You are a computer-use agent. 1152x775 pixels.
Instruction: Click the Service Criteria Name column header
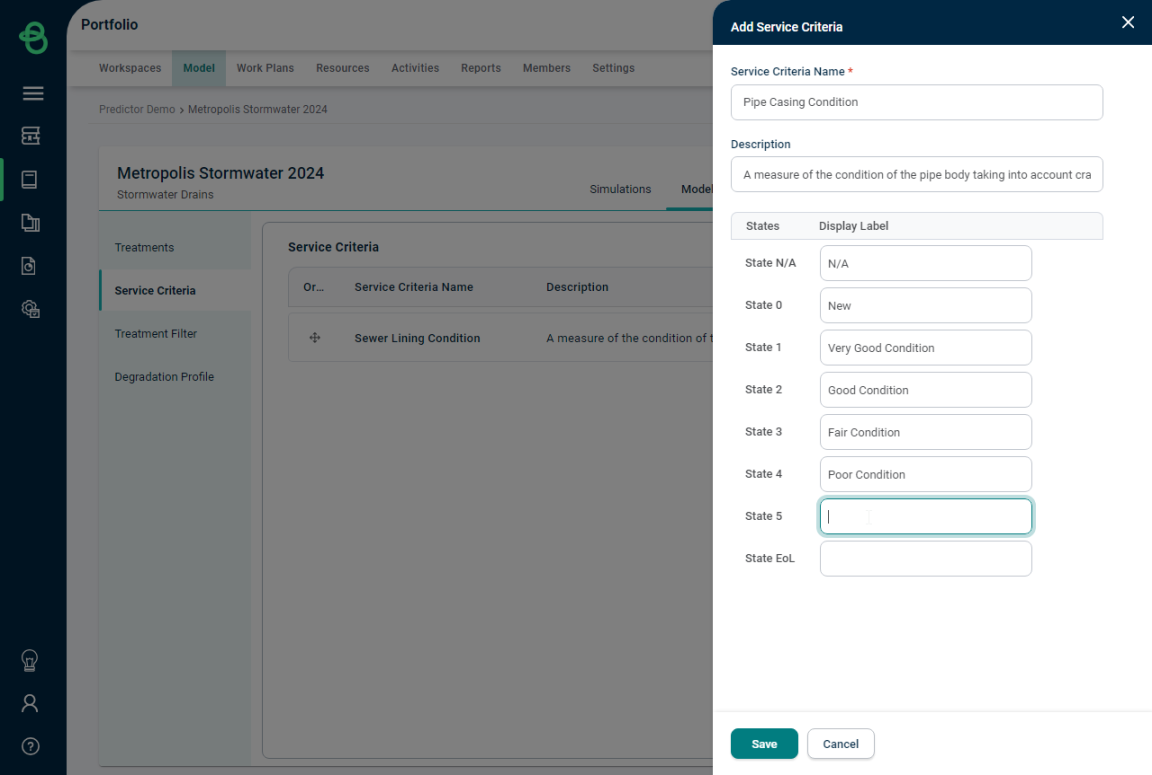(414, 287)
